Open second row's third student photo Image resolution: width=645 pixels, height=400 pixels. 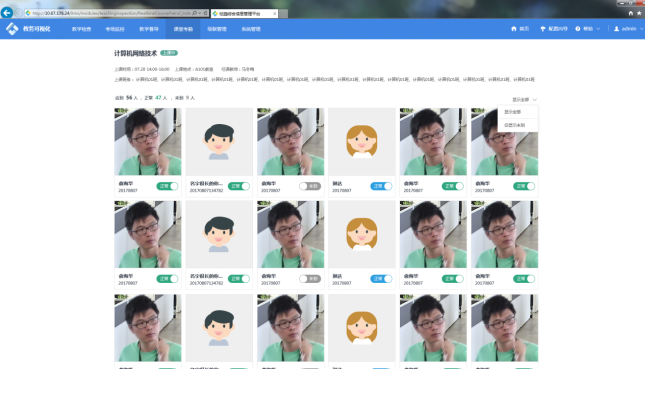point(290,235)
